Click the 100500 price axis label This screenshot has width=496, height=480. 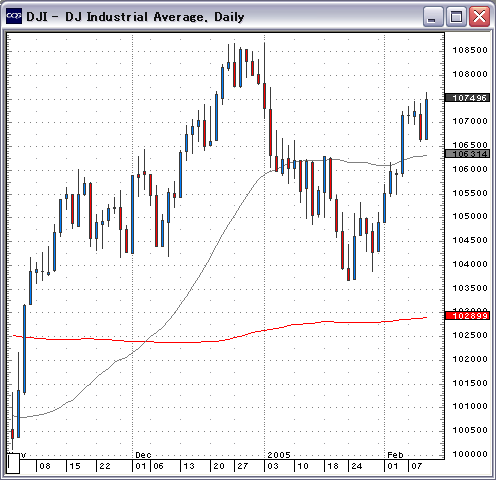470,430
